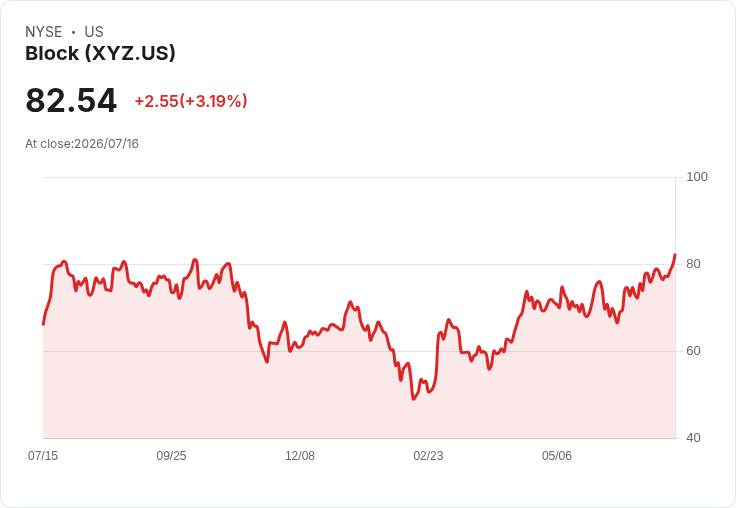The height and width of the screenshot is (508, 736).
Task: Click the 12/08 date axis label
Action: click(x=300, y=456)
